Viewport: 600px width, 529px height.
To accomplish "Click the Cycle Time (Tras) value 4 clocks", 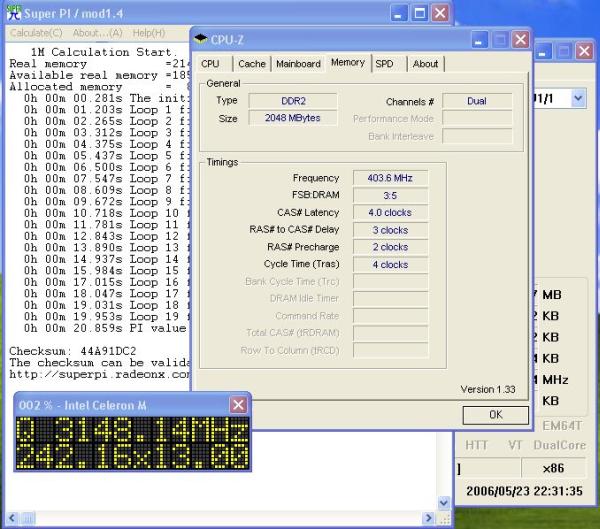I will [390, 264].
